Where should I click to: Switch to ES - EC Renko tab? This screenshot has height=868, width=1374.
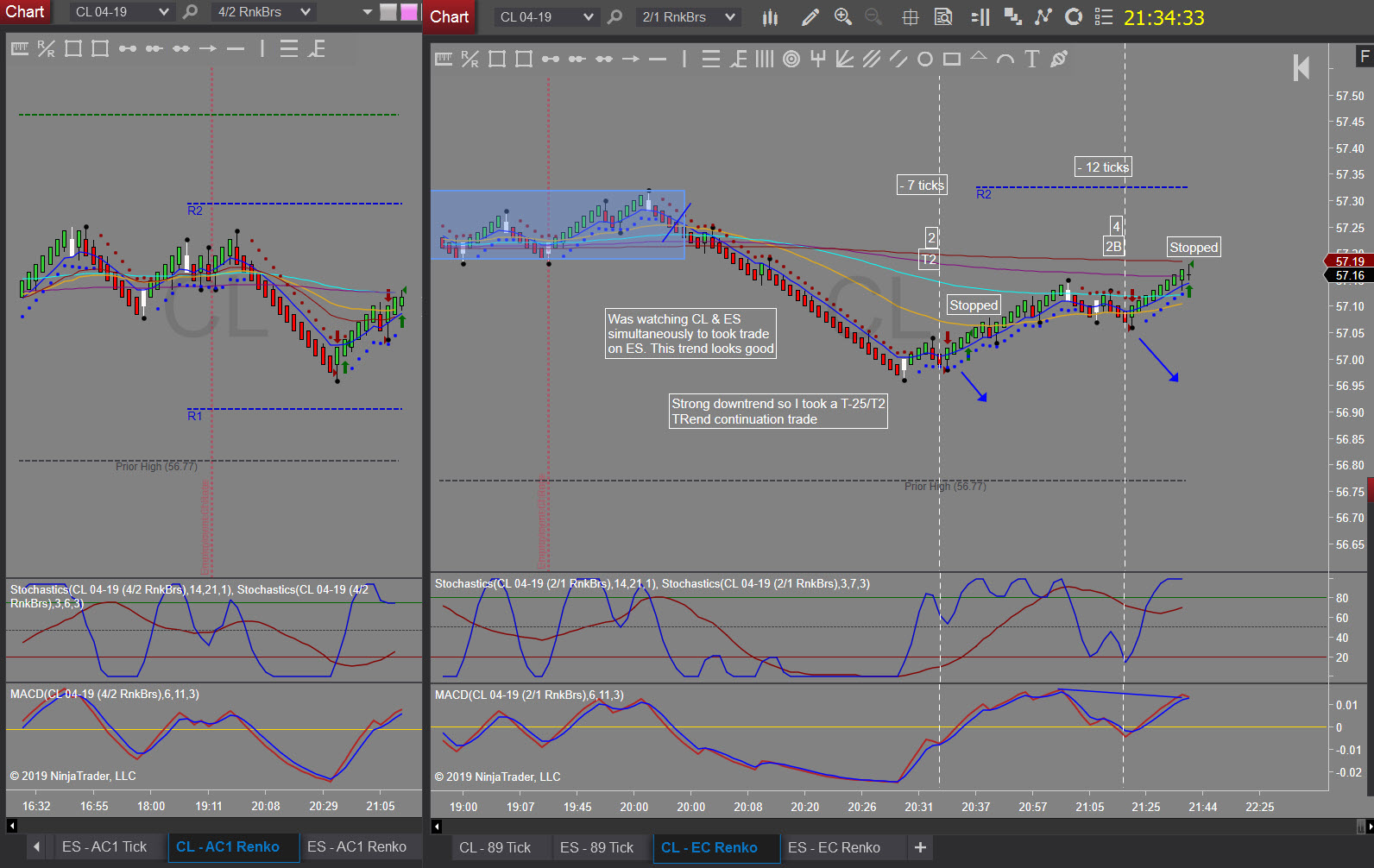coord(834,847)
